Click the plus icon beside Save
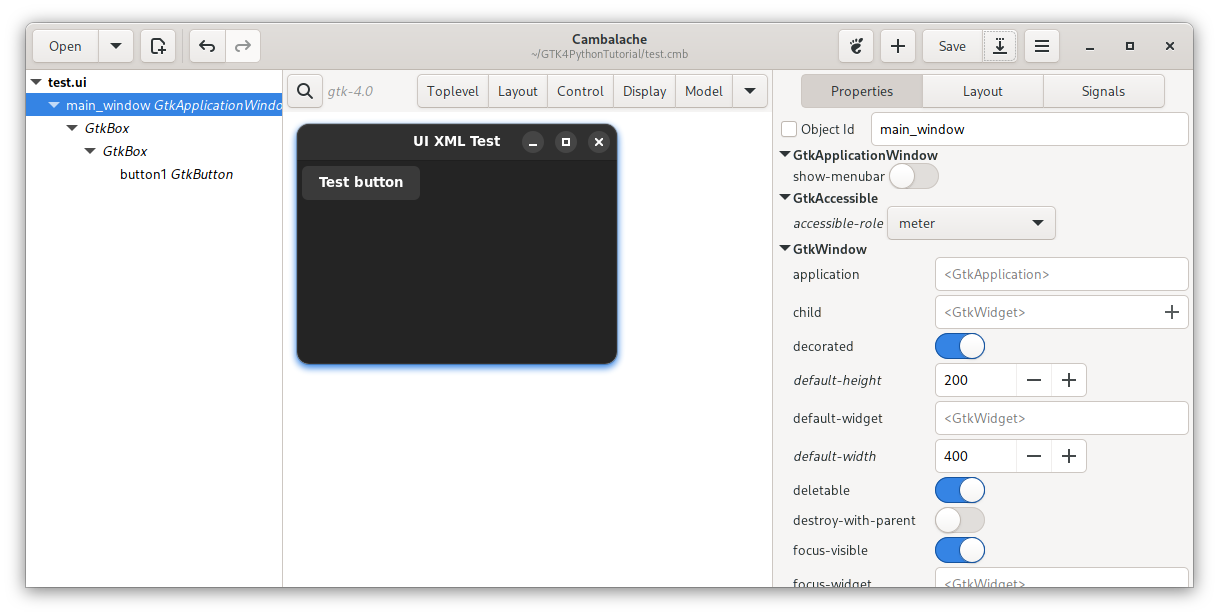The image size is (1219, 616). click(x=898, y=46)
